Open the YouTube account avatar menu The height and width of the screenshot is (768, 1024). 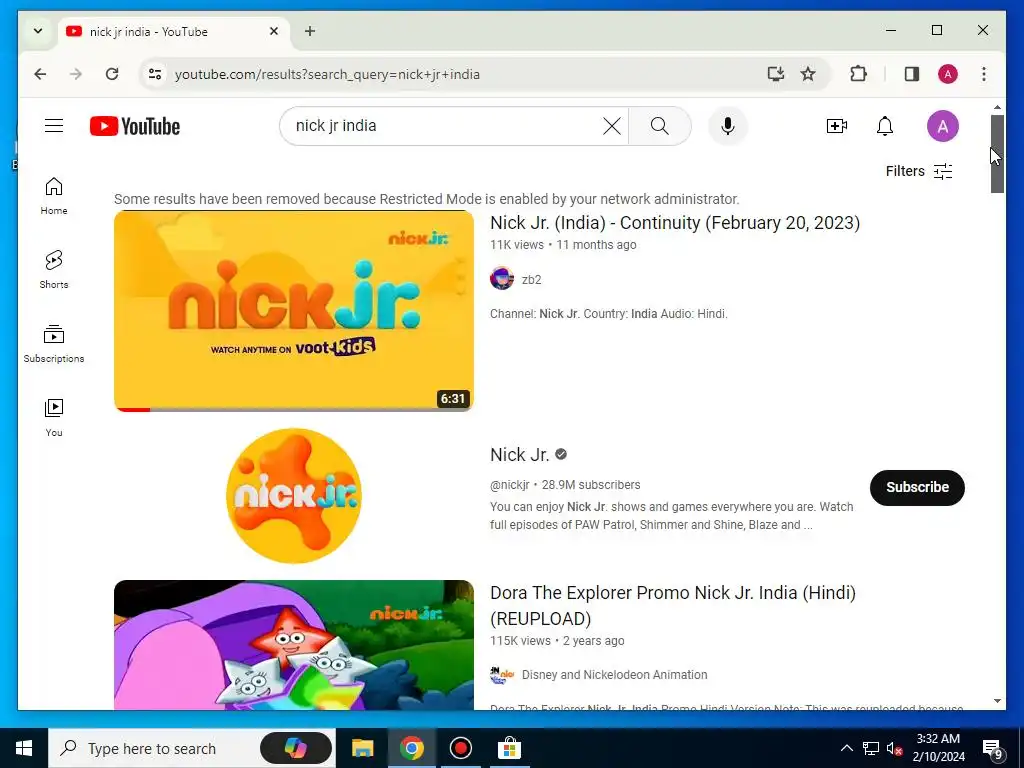coord(942,126)
